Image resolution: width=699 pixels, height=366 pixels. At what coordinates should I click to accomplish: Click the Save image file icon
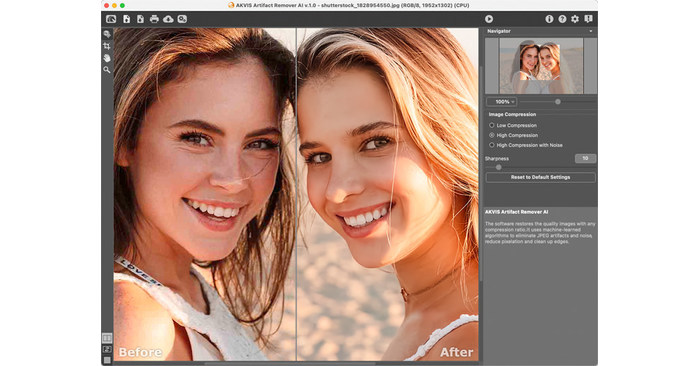click(x=140, y=19)
